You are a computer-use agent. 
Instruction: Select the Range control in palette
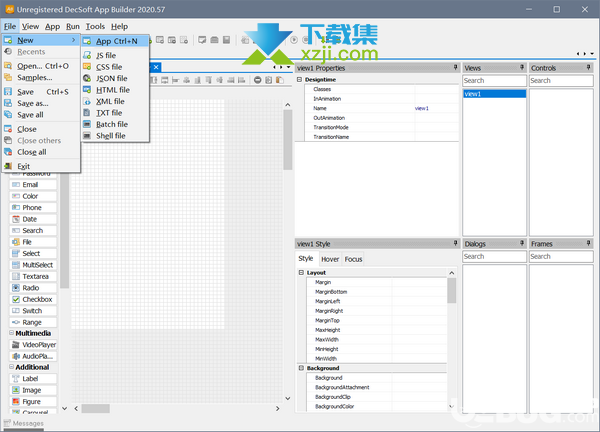pyautogui.click(x=33, y=322)
